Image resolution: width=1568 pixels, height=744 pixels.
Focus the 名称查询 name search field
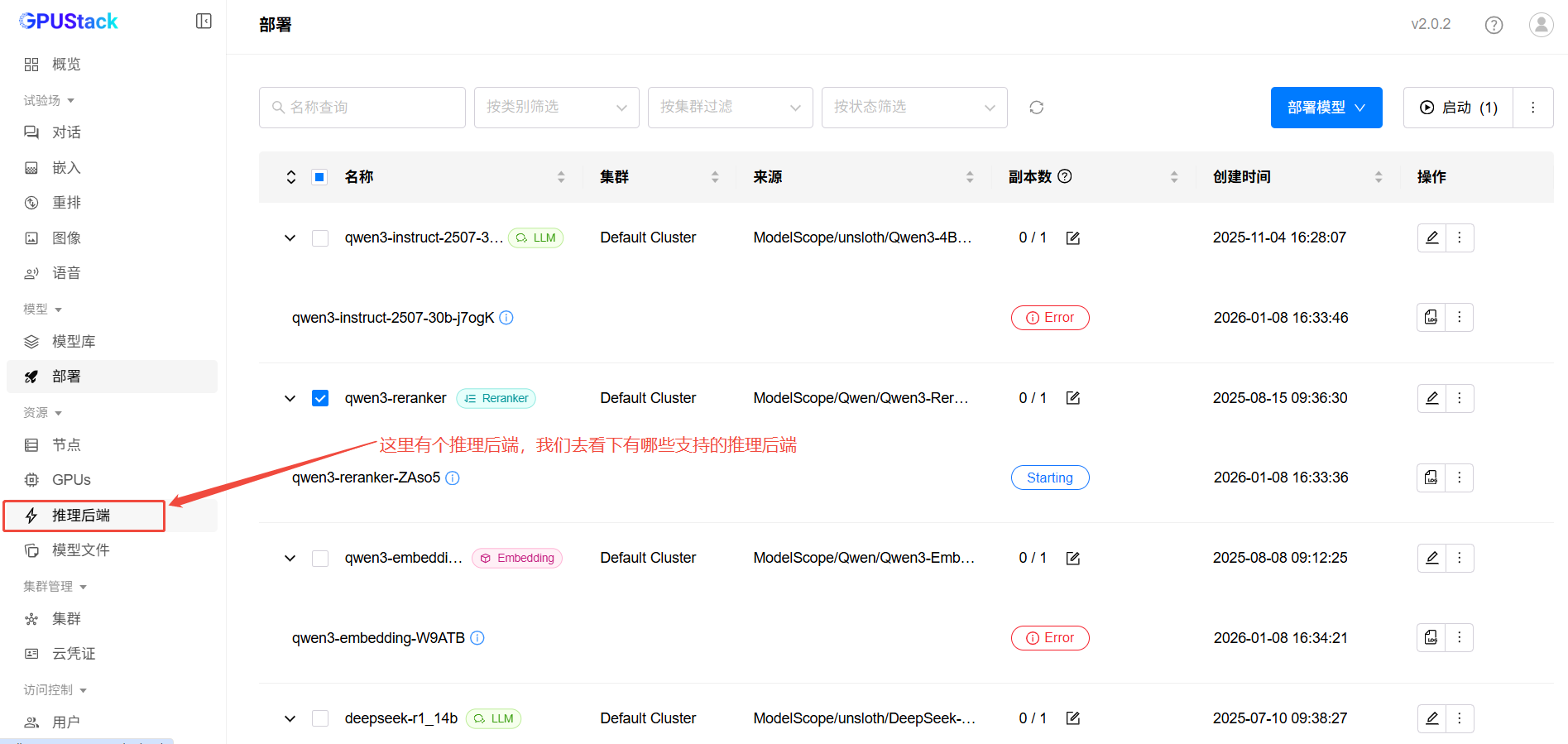tap(362, 108)
